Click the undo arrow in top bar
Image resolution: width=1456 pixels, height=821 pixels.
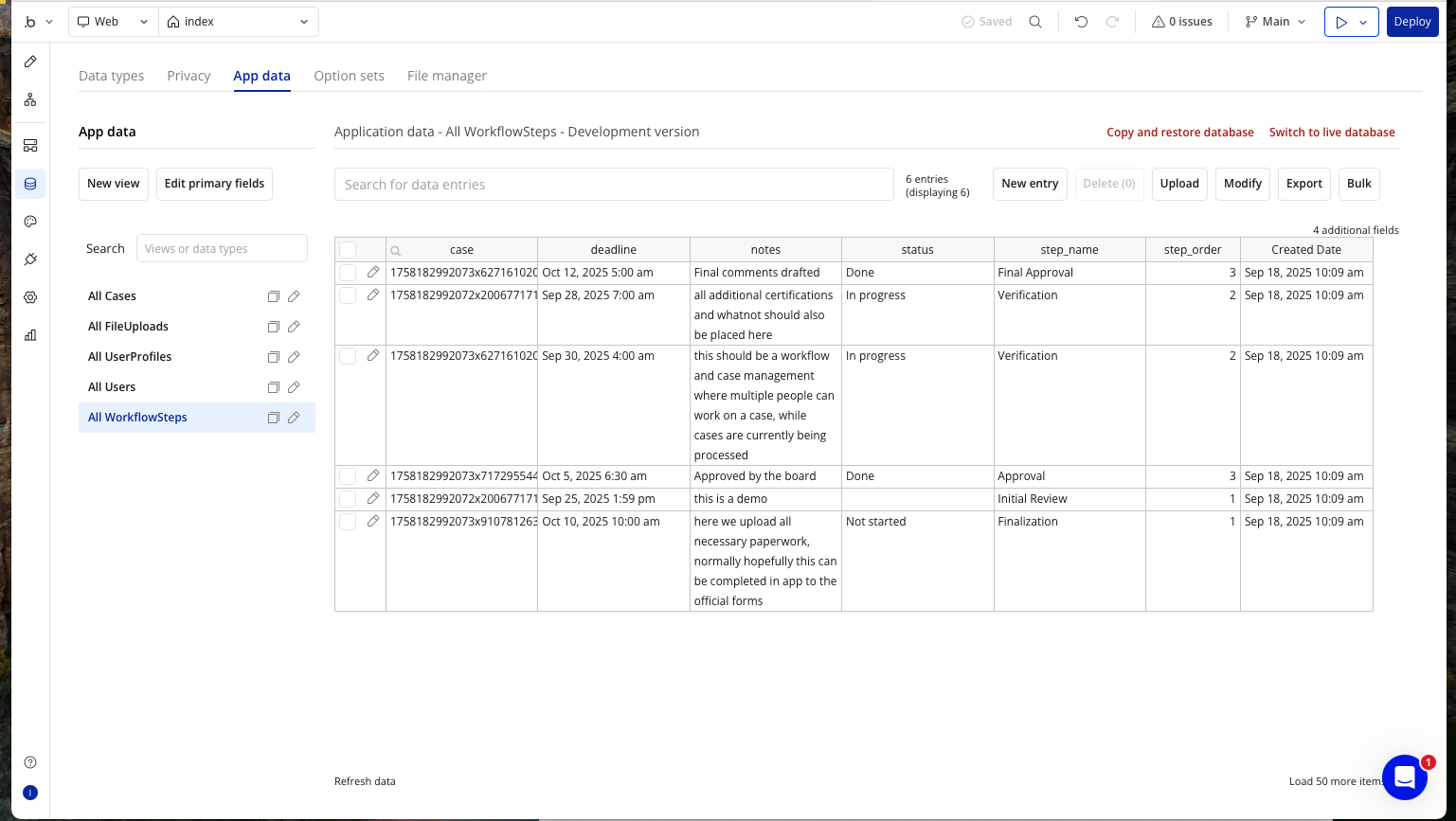[x=1081, y=22]
